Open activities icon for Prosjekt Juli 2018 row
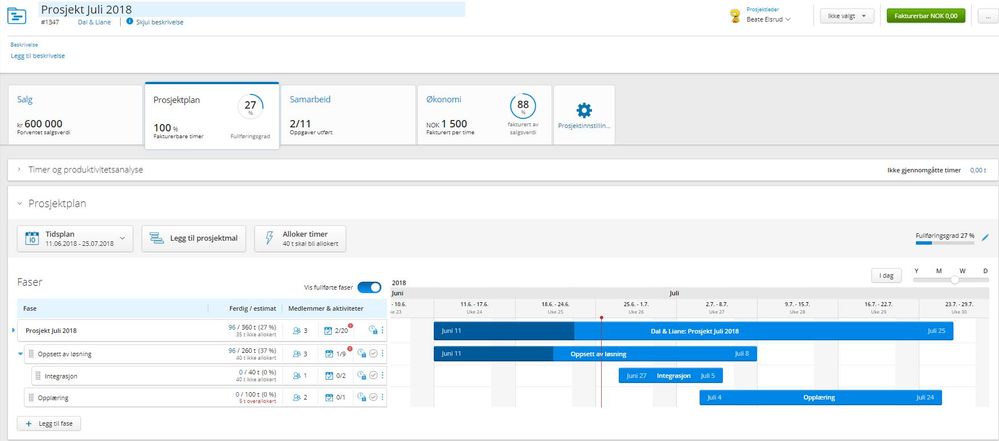Screen dimensions: 999x441 pyautogui.click(x=329, y=331)
